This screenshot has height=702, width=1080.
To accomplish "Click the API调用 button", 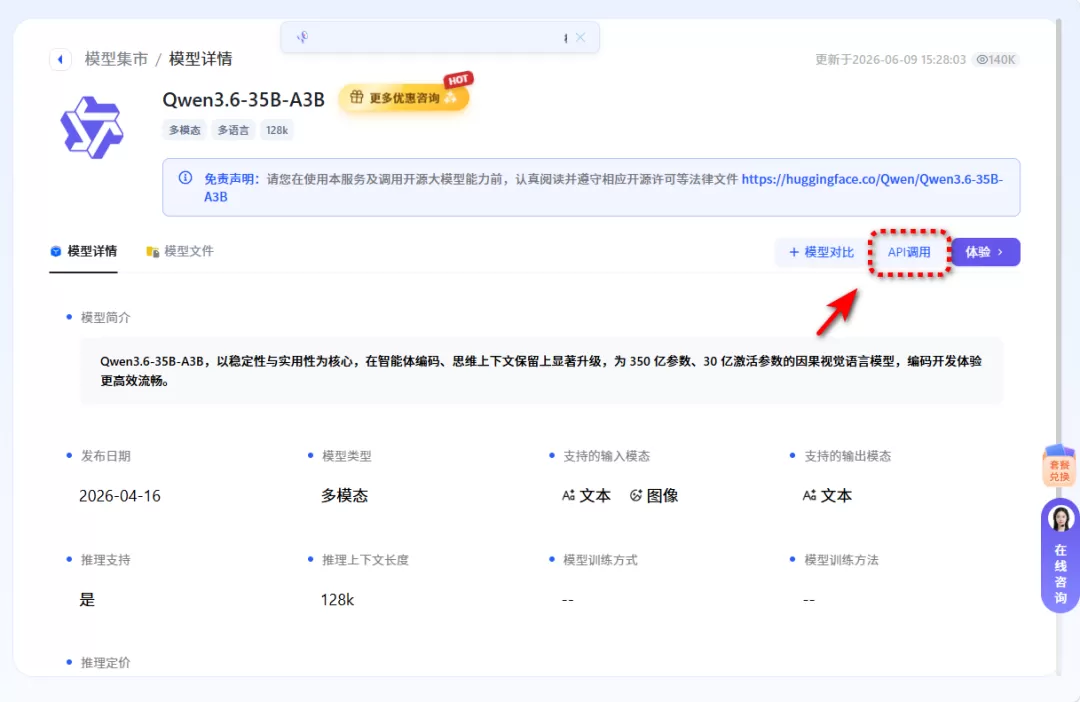I will [x=909, y=252].
